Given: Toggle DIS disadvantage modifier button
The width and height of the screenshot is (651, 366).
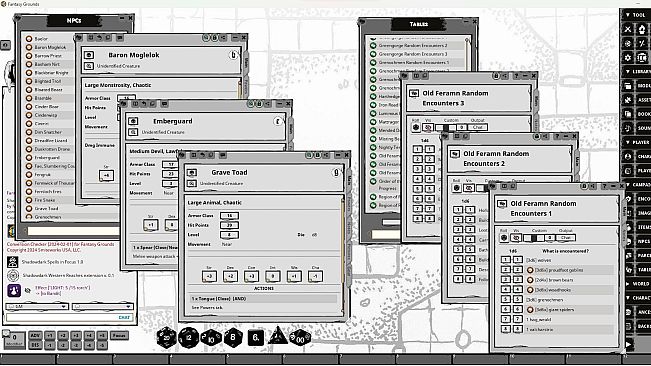Looking at the screenshot, I should pyautogui.click(x=35, y=345).
